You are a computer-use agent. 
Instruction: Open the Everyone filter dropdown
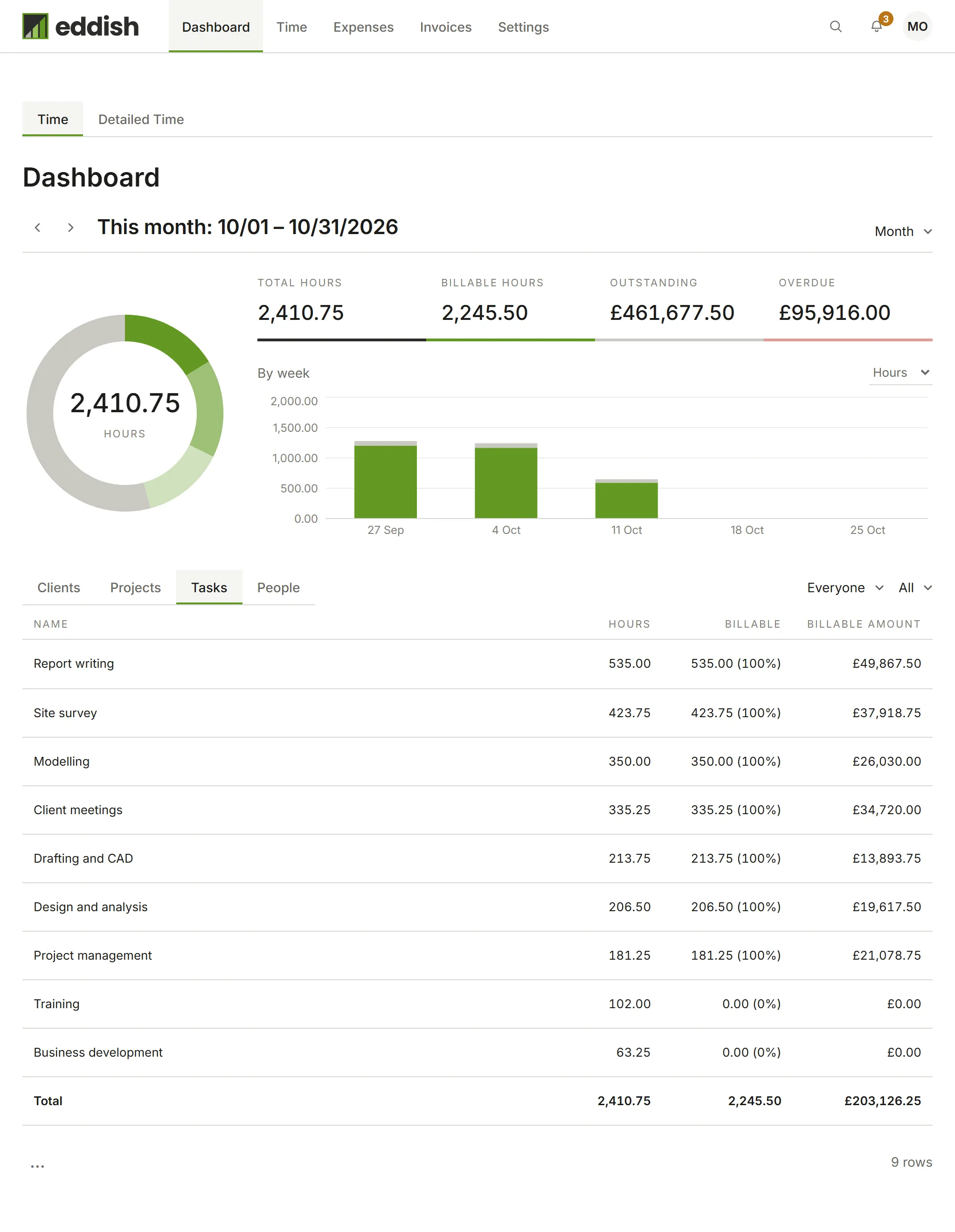845,588
